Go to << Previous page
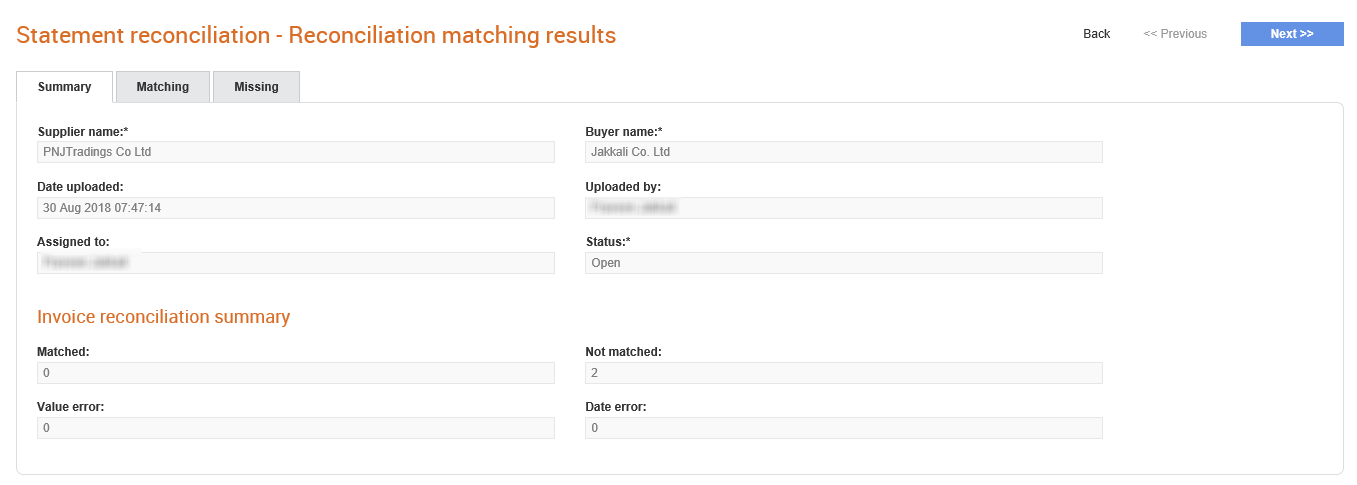 [1175, 34]
